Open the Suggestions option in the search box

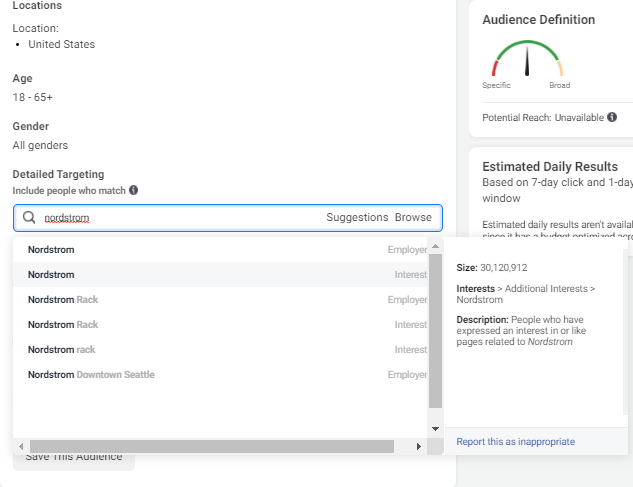pos(357,217)
